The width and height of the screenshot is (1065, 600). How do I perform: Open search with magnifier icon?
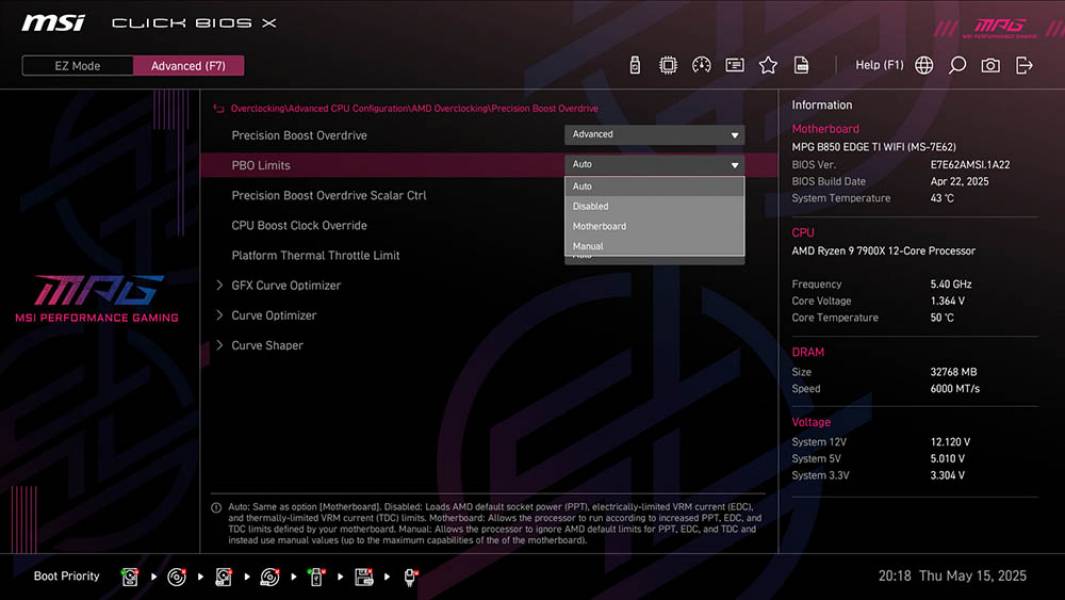click(x=957, y=65)
